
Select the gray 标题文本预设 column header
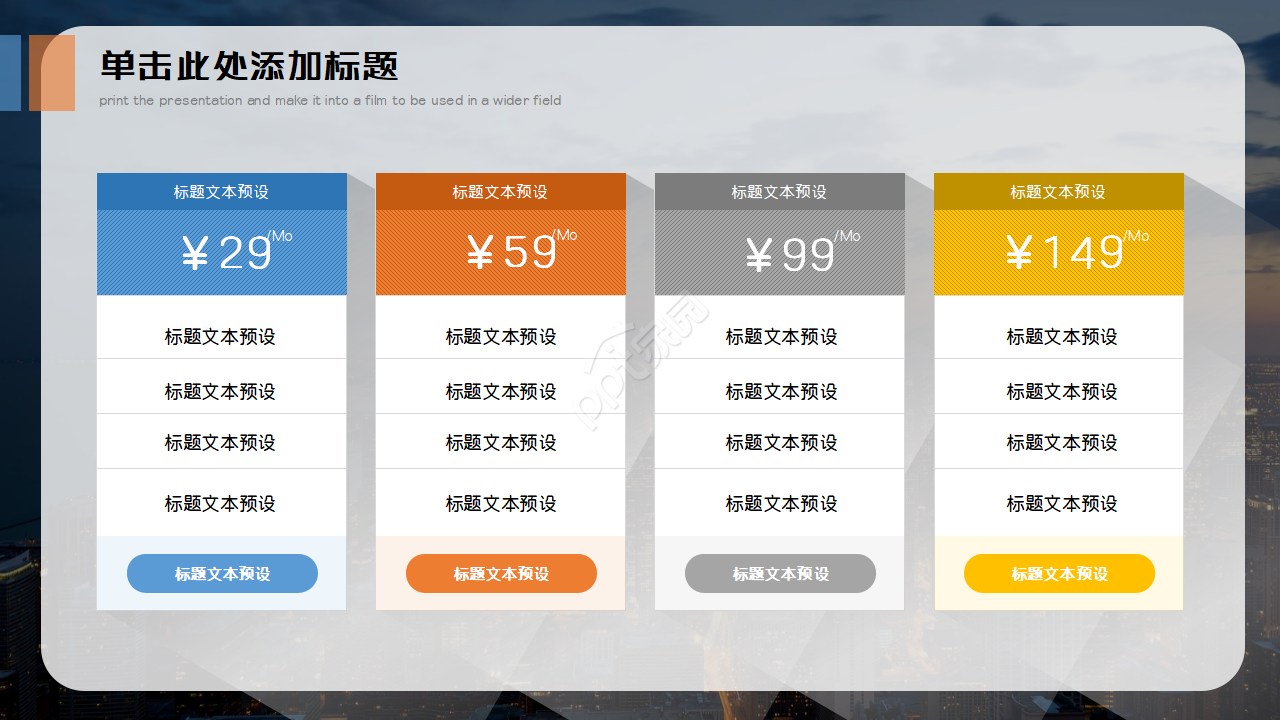pyautogui.click(x=779, y=191)
